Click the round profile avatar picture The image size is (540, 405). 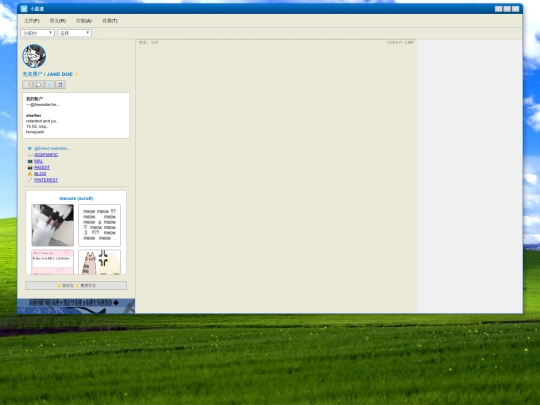(x=34, y=56)
